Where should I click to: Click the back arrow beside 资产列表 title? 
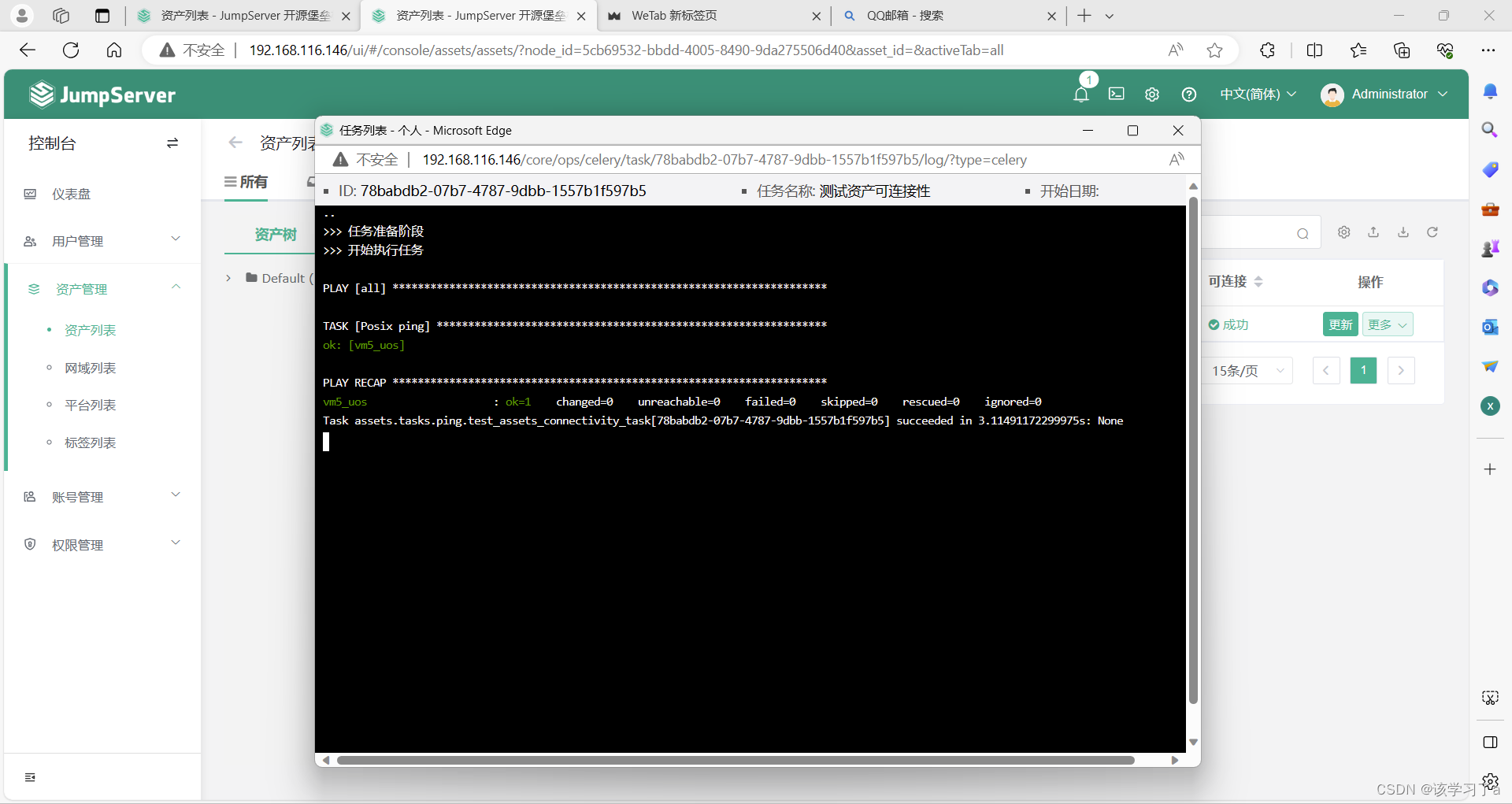(x=235, y=143)
